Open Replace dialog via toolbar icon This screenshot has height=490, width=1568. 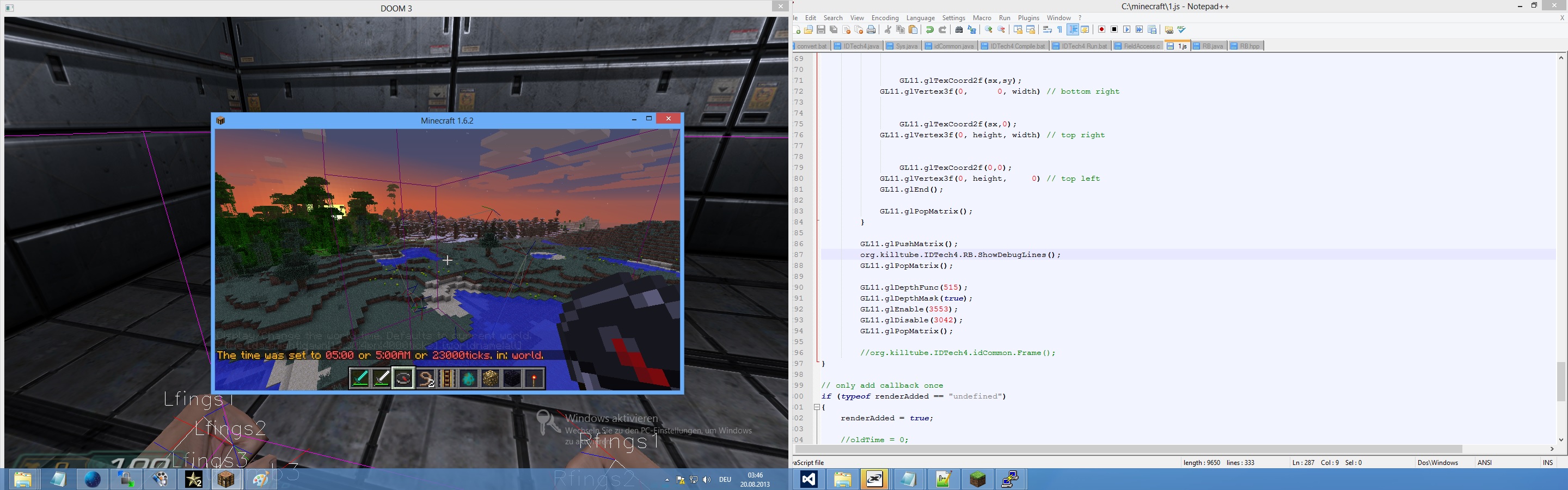click(972, 29)
